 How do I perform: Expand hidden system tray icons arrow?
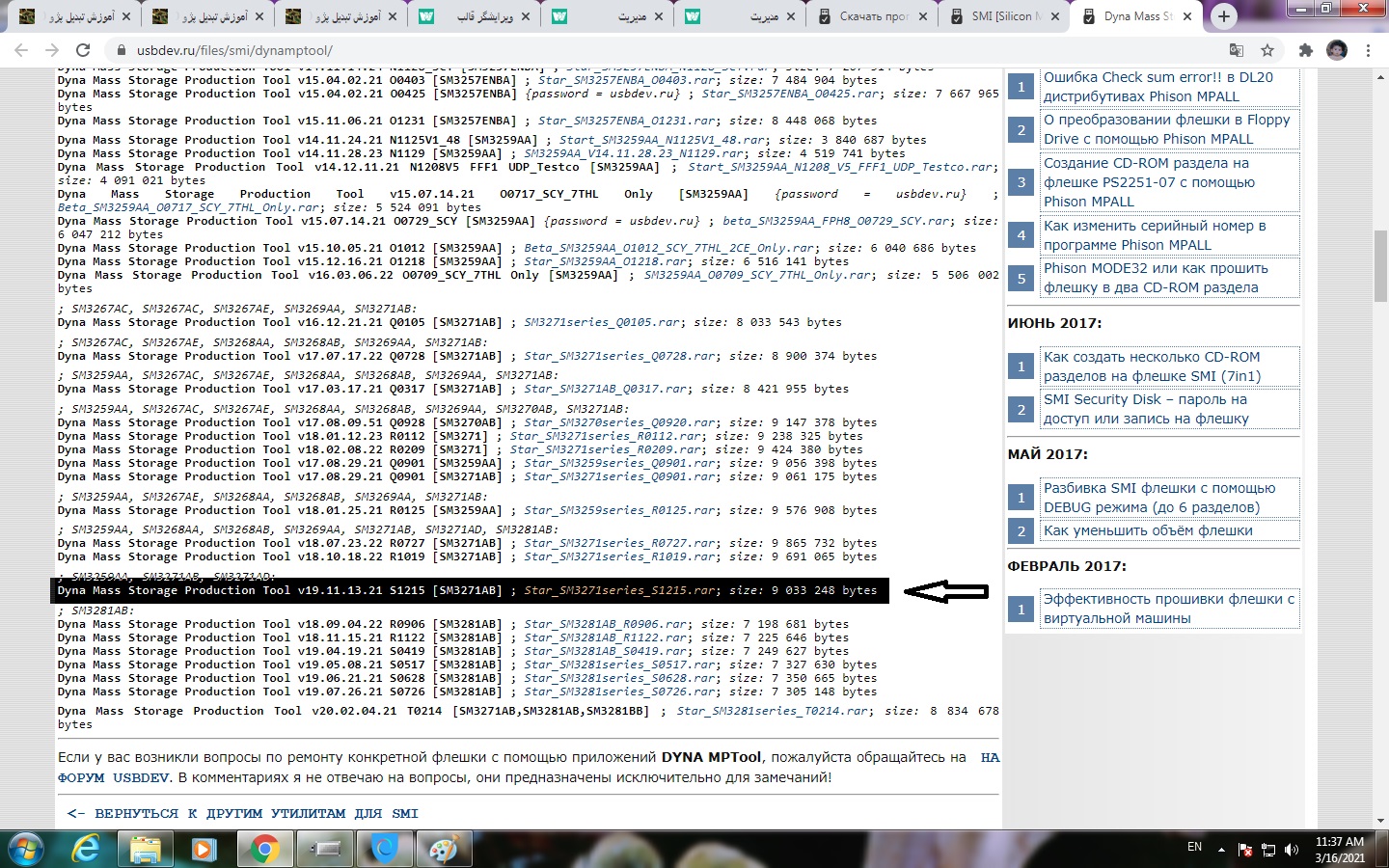(x=1221, y=850)
